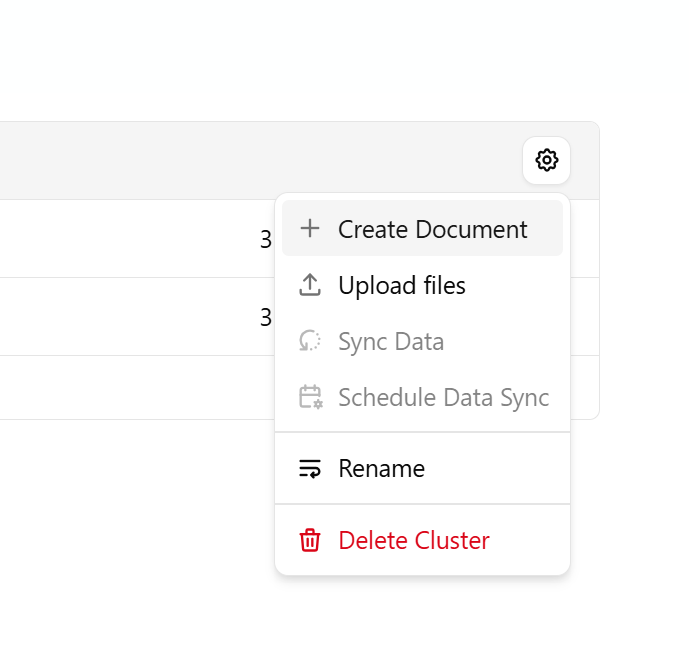Click the gray table header bar

click(x=250, y=160)
